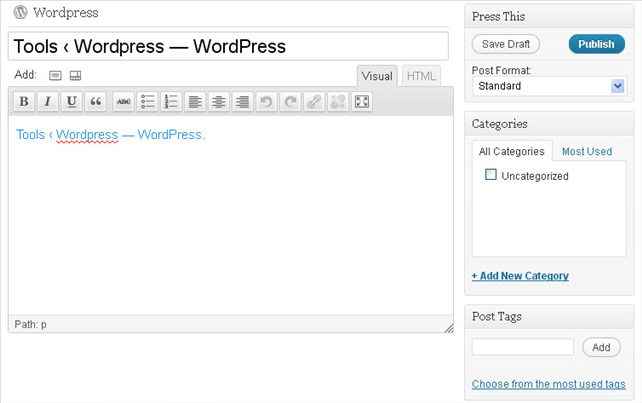This screenshot has height=403, width=642.
Task: Click the Post Tags panel heading
Action: pyautogui.click(x=497, y=316)
